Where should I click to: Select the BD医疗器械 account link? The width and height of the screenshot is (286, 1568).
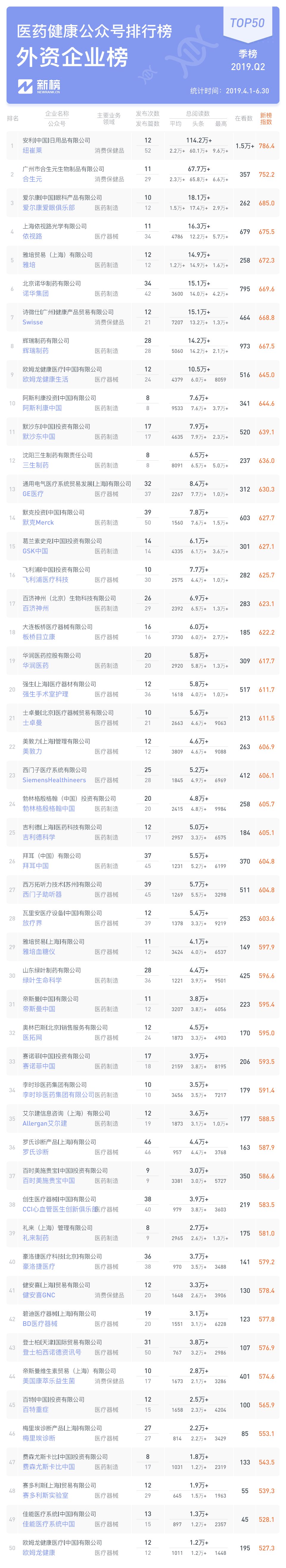[40, 1323]
